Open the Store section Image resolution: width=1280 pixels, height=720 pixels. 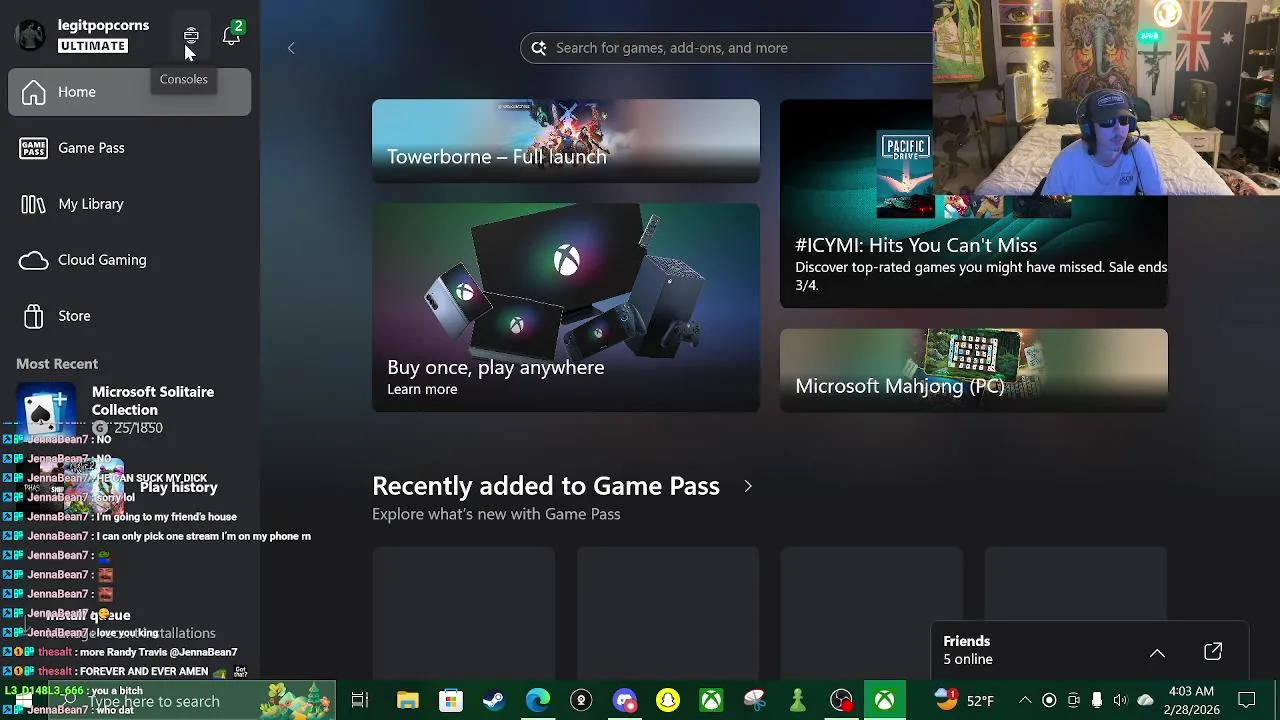(130, 316)
